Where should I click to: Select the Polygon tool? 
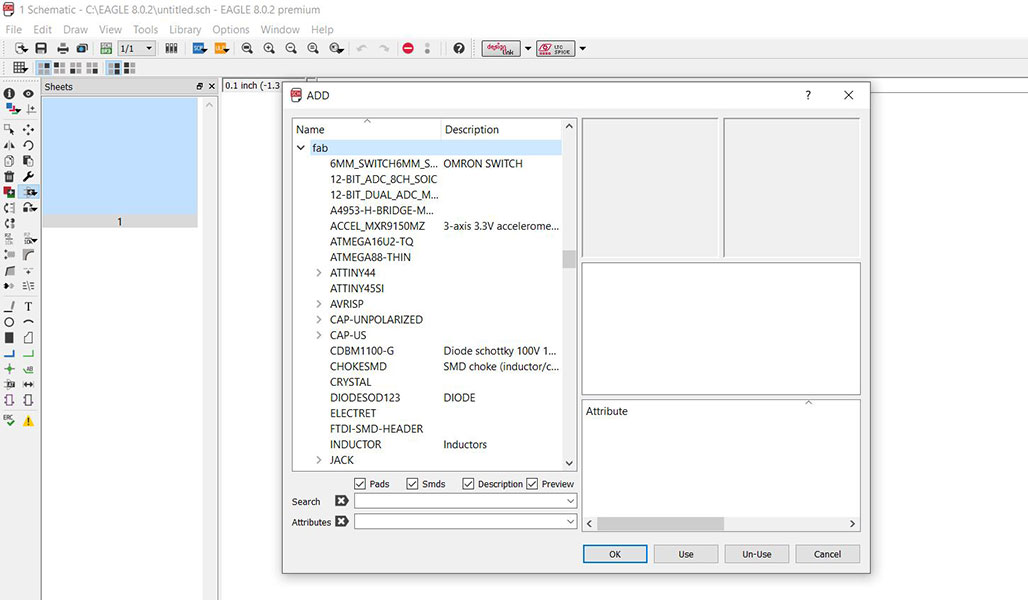pos(28,338)
